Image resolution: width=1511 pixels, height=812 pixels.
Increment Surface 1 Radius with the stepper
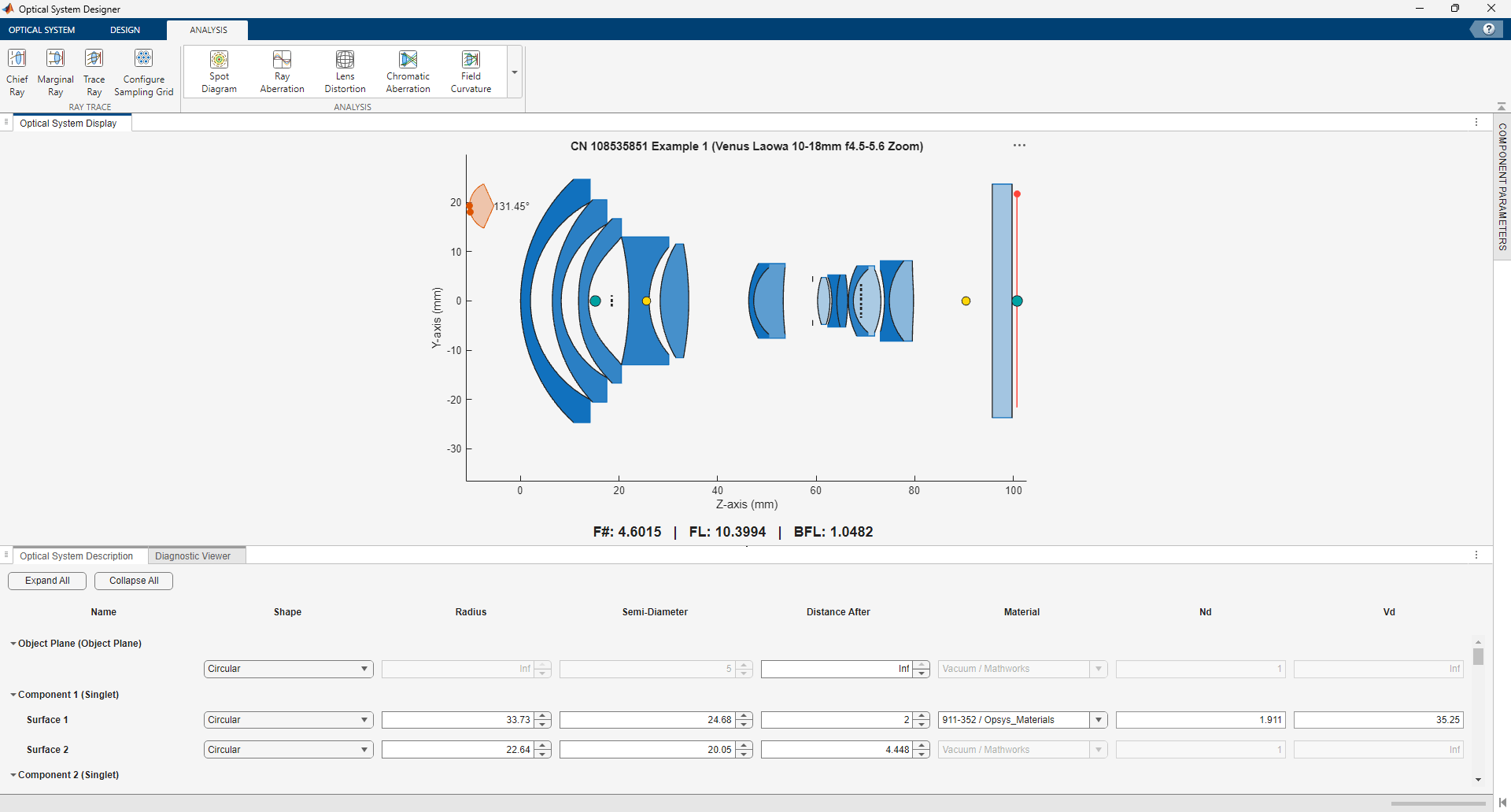coord(541,715)
